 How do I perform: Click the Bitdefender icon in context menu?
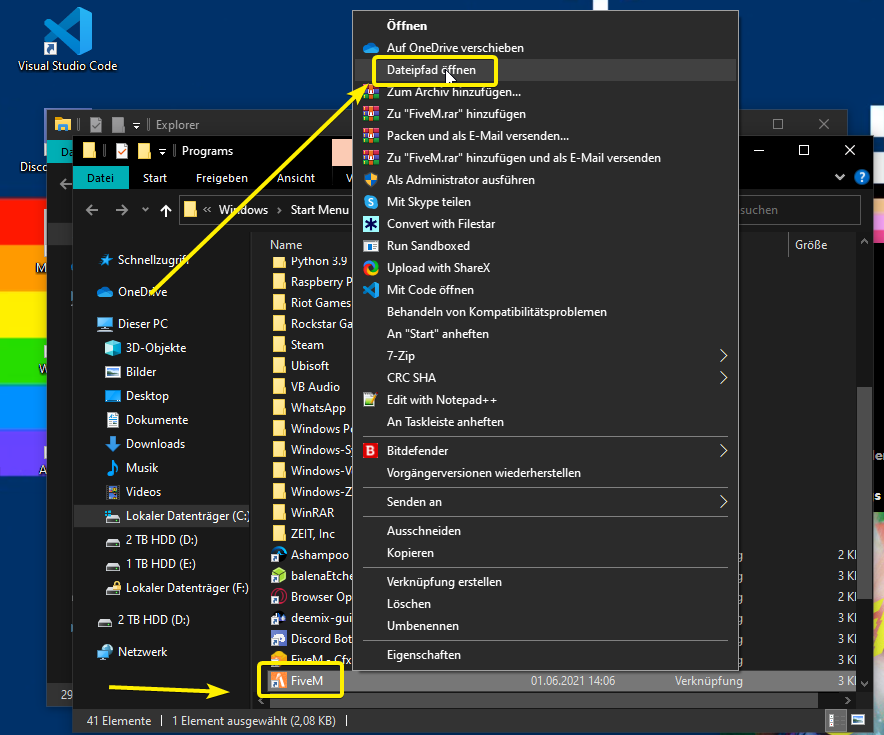[371, 451]
